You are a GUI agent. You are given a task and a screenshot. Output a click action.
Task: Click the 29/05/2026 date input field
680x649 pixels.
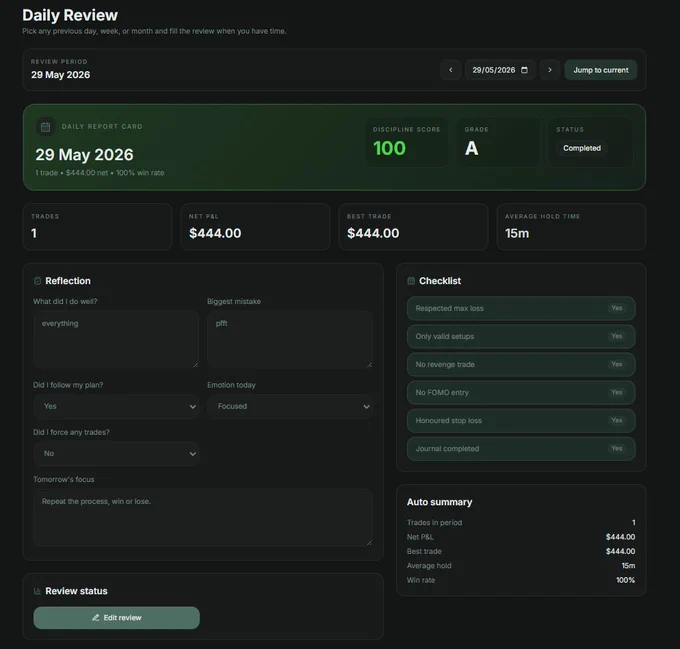(x=500, y=70)
